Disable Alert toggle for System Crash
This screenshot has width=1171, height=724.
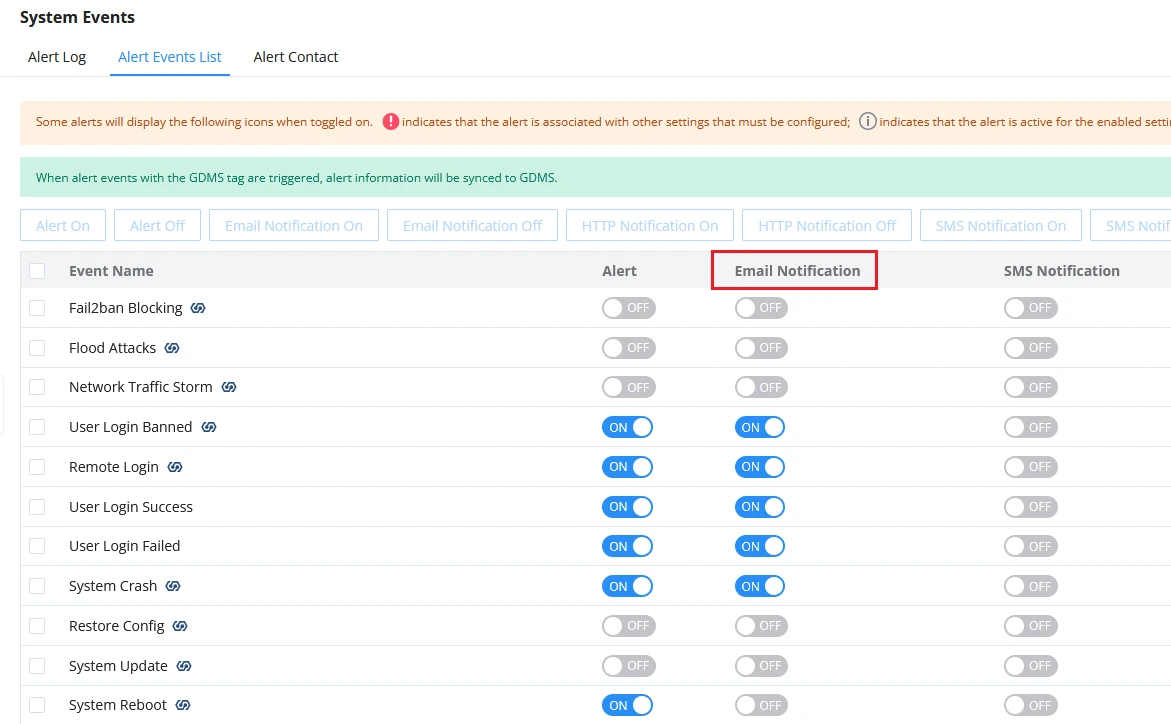click(x=627, y=586)
